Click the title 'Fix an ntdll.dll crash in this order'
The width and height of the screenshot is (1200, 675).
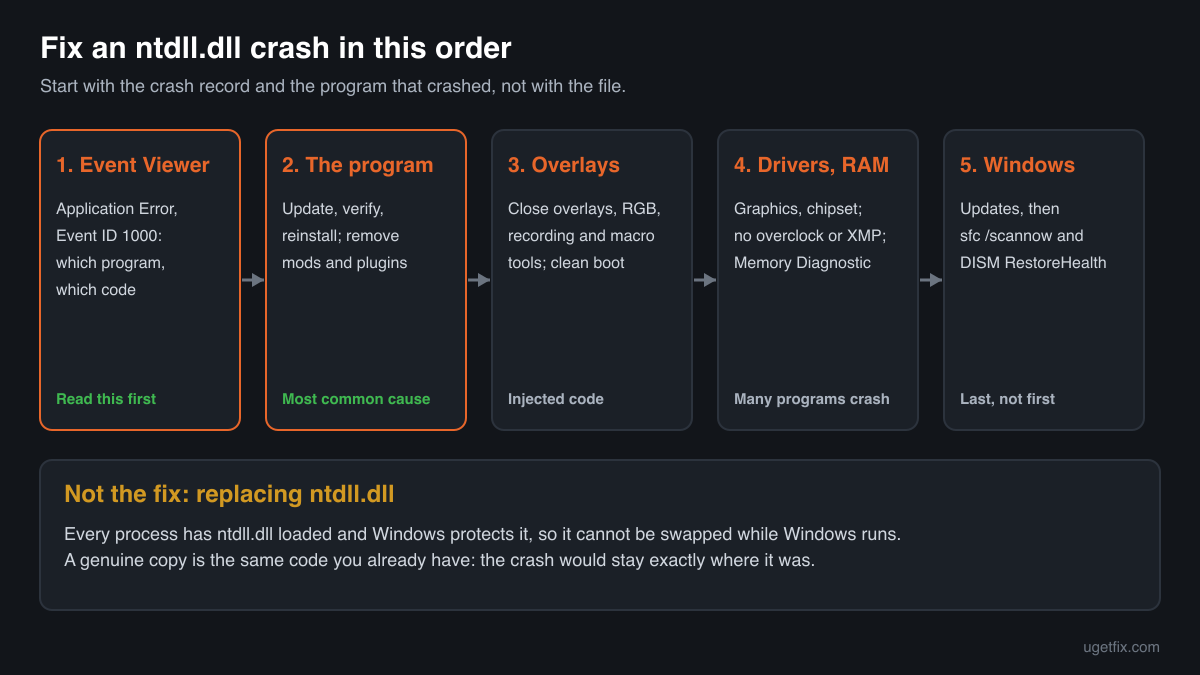[x=275, y=48]
